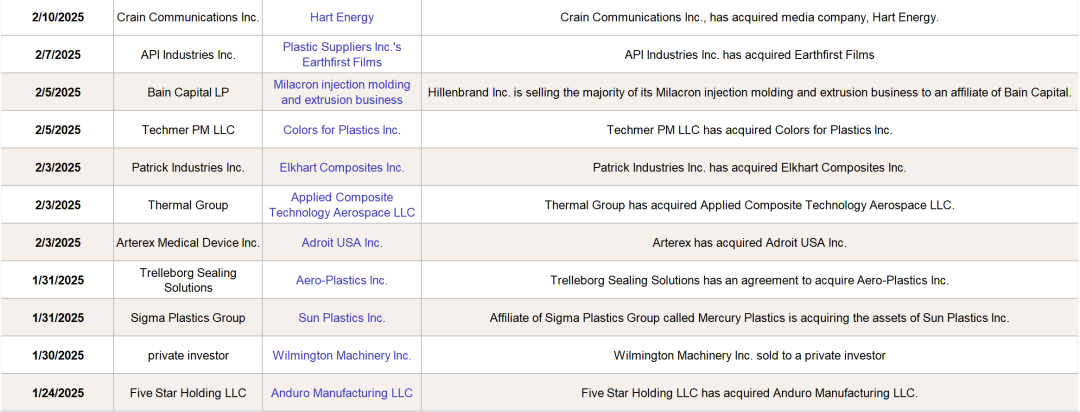This screenshot has width=1080, height=412.
Task: Click the Plastic Suppliers Inc.'s Earthfirst Films link
Action: tap(342, 55)
